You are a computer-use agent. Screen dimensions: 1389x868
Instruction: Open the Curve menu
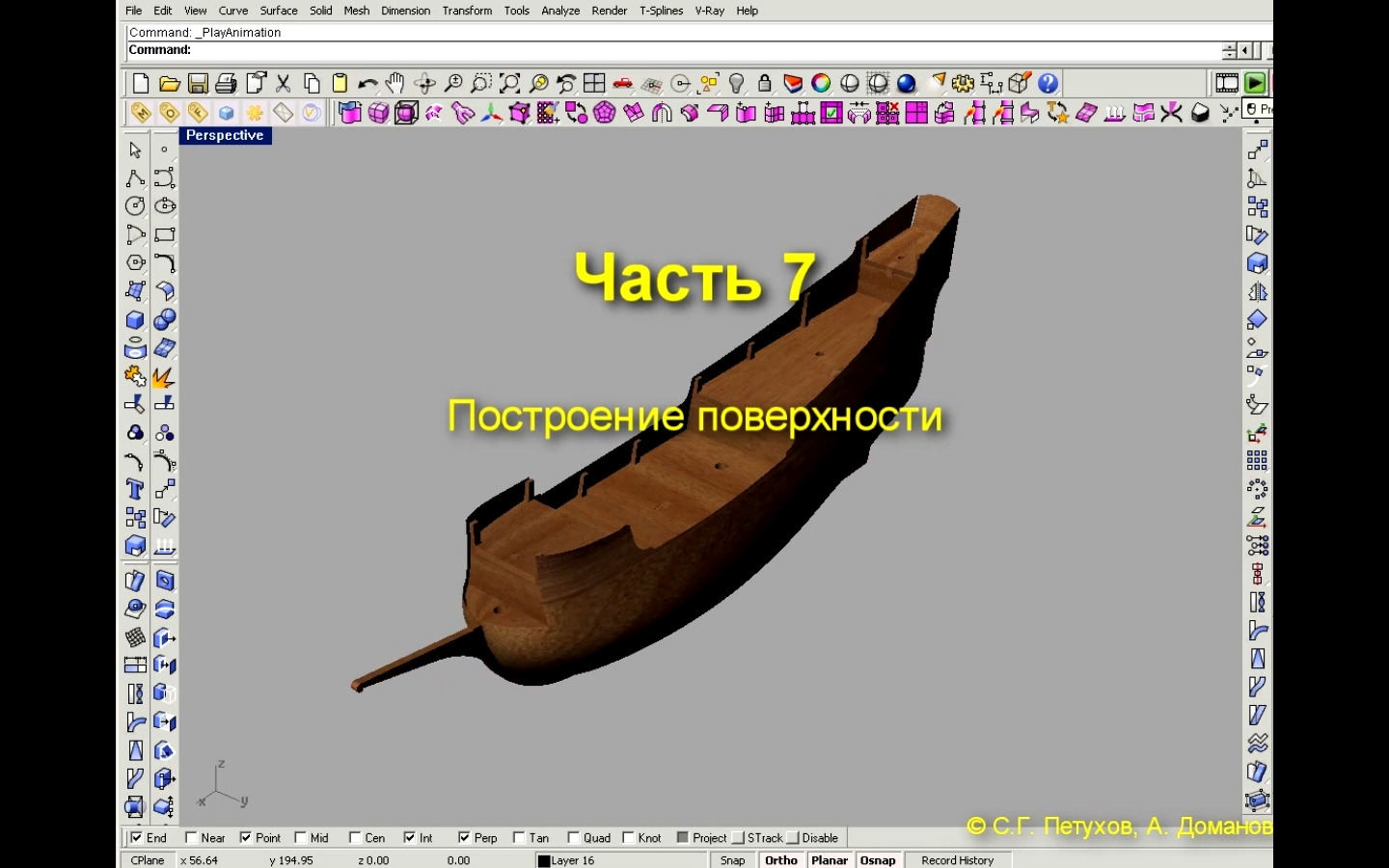(233, 11)
